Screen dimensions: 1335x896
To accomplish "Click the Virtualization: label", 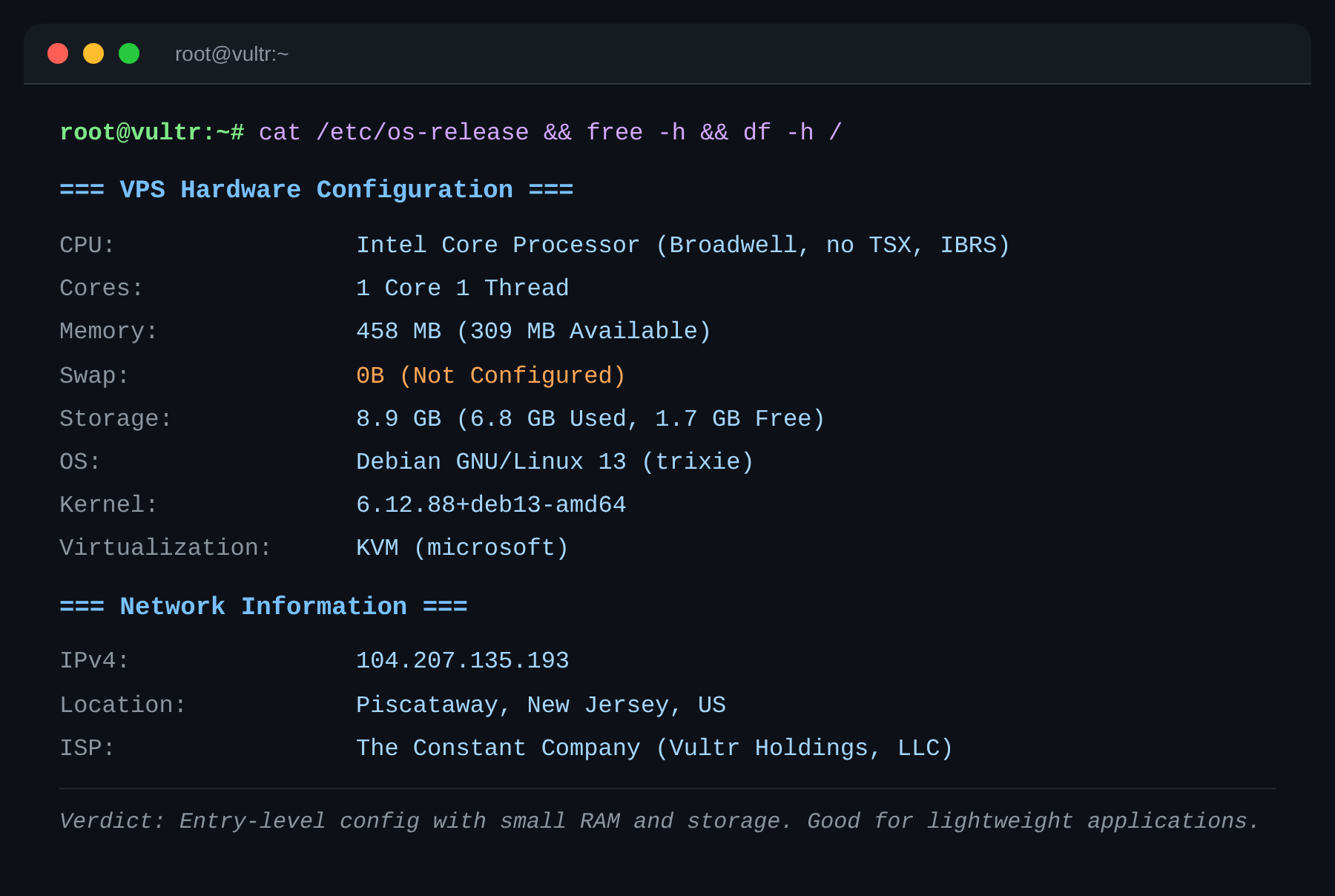I will pyautogui.click(x=165, y=547).
